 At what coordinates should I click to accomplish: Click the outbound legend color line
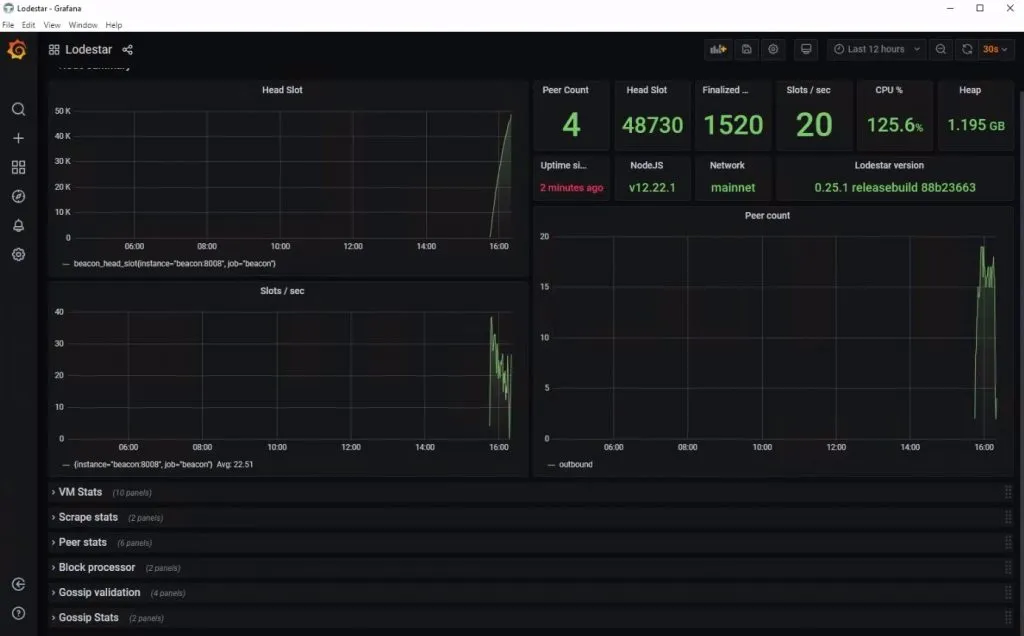tap(551, 465)
